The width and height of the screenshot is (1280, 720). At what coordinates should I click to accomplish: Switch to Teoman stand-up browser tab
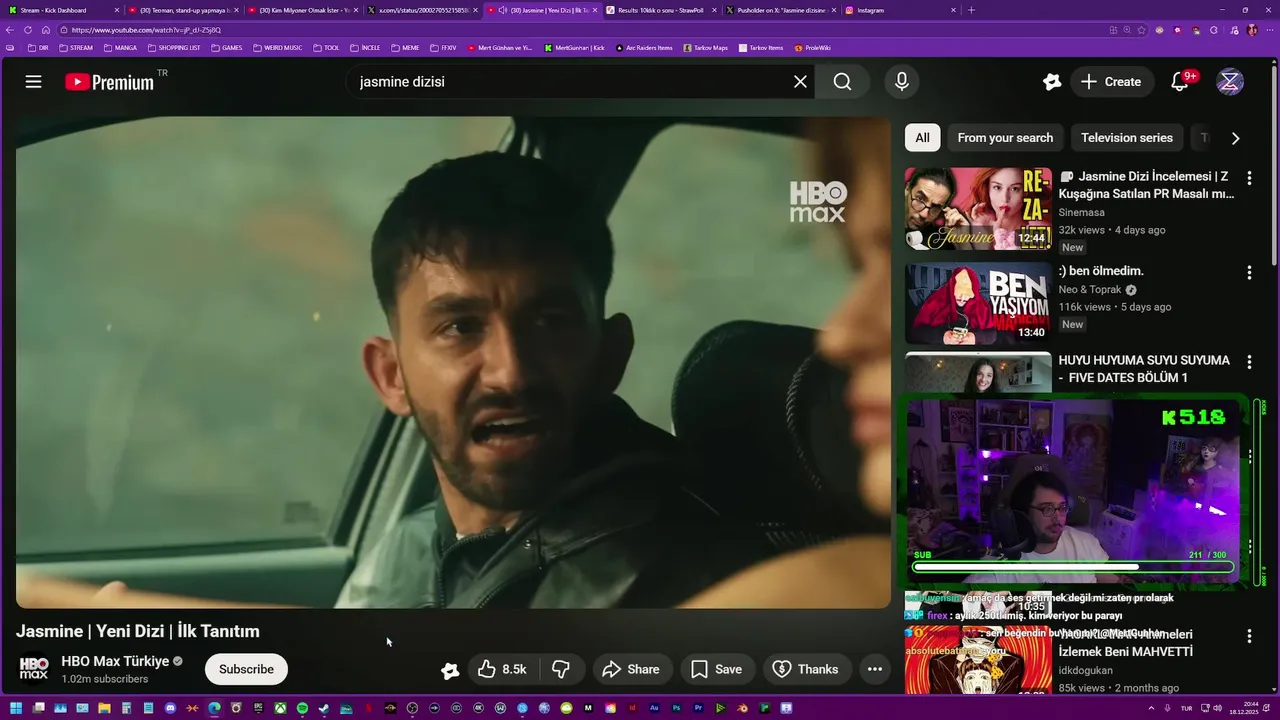pyautogui.click(x=184, y=10)
